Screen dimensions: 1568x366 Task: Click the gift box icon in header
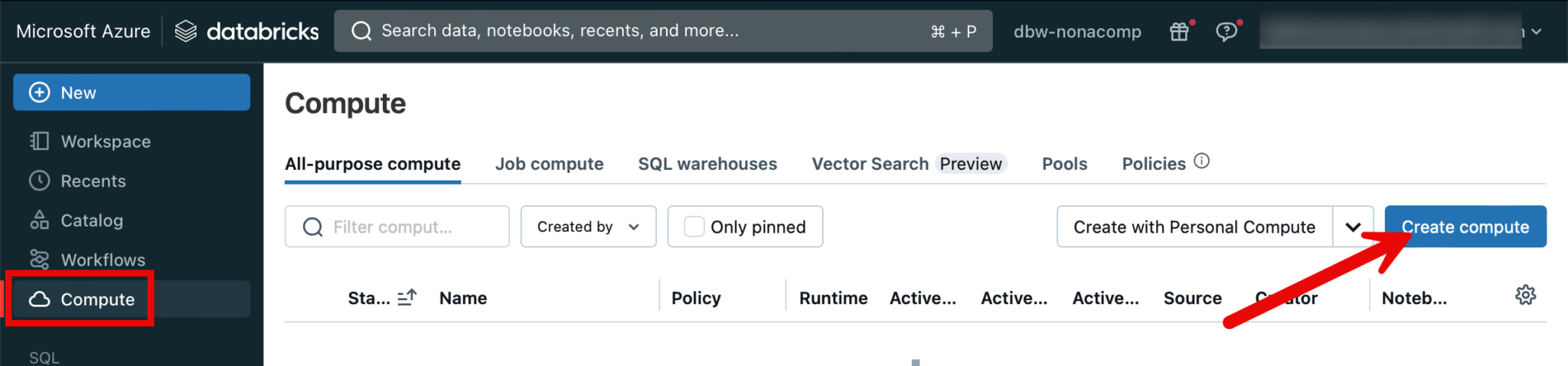click(x=1179, y=31)
